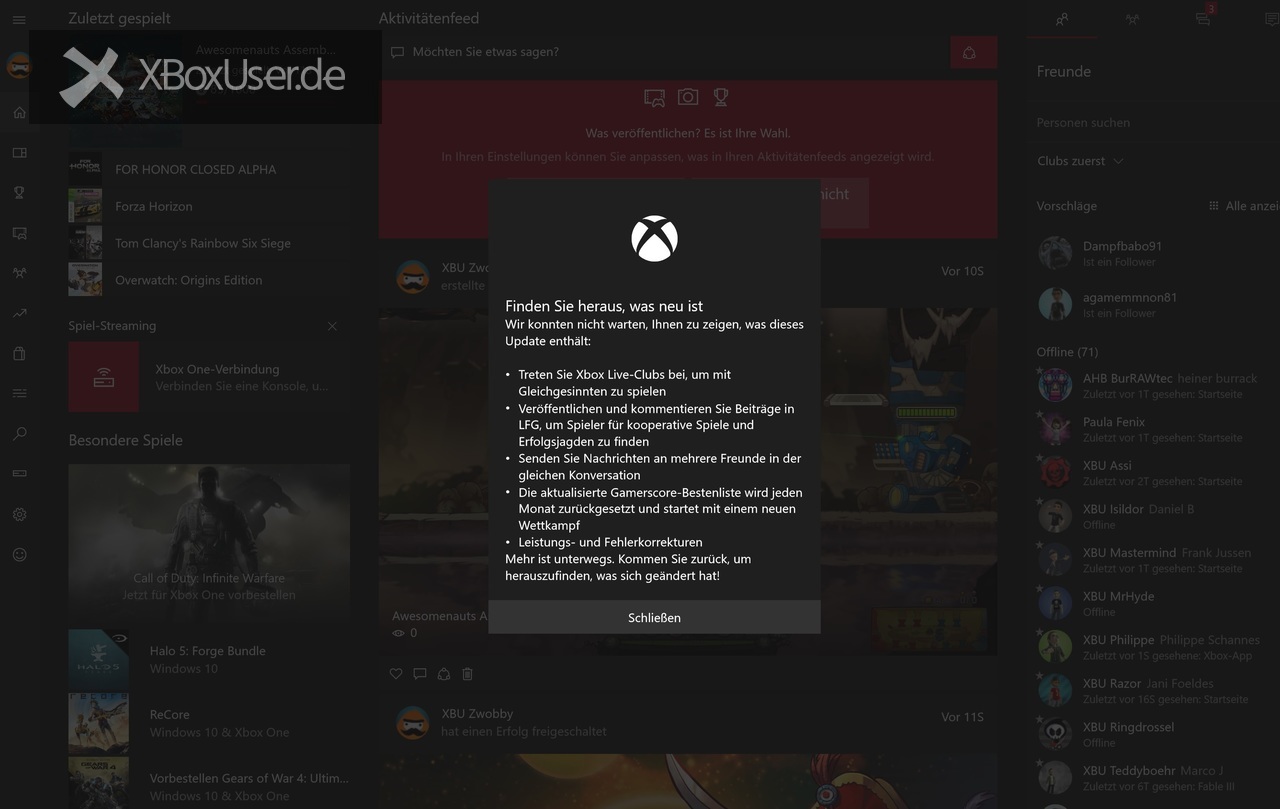This screenshot has height=809, width=1280.
Task: Open Forza Horizon in recently played
Action: 209,206
